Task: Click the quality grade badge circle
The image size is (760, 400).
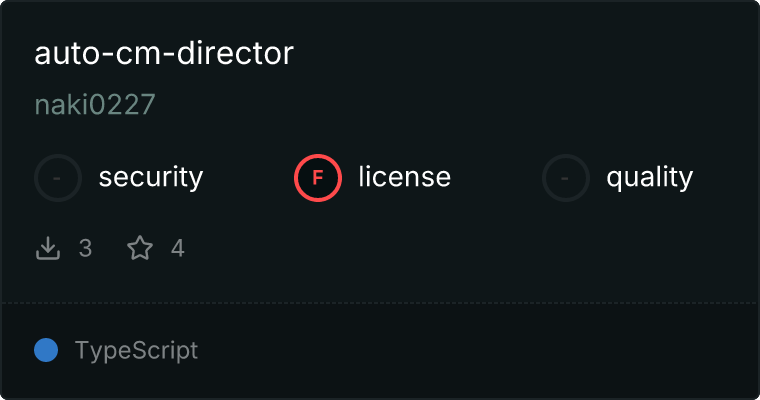Action: click(566, 178)
